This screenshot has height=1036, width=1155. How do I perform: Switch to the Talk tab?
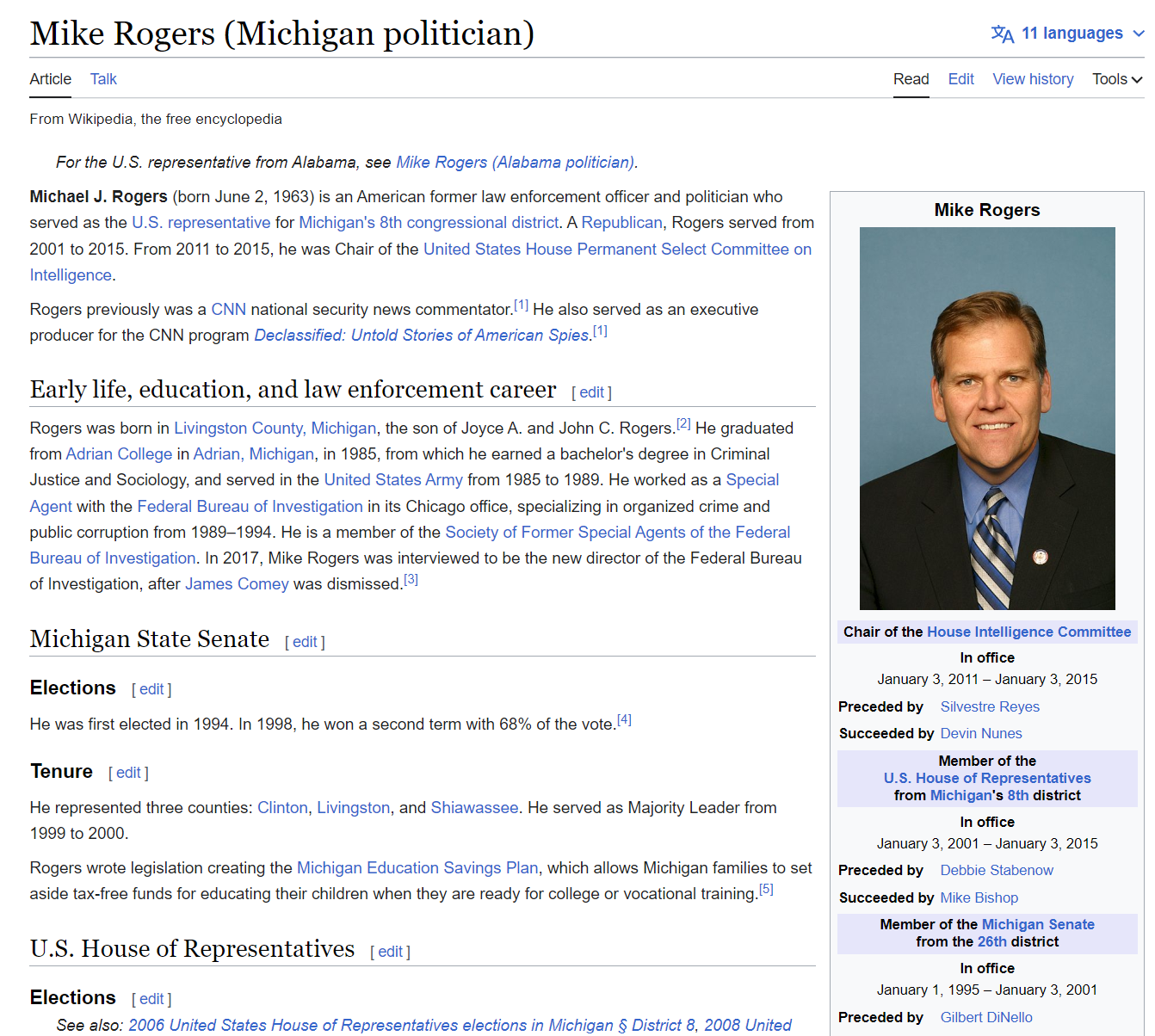pos(103,79)
